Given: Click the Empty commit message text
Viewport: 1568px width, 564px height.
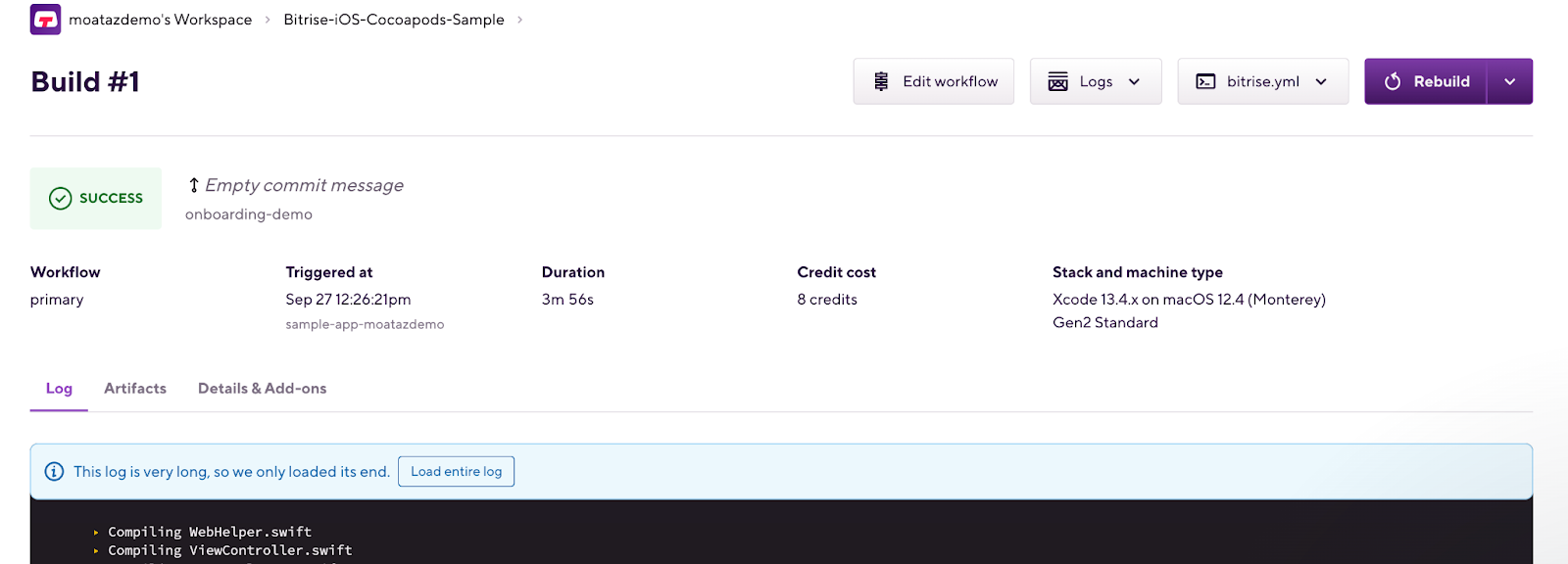Looking at the screenshot, I should [304, 185].
